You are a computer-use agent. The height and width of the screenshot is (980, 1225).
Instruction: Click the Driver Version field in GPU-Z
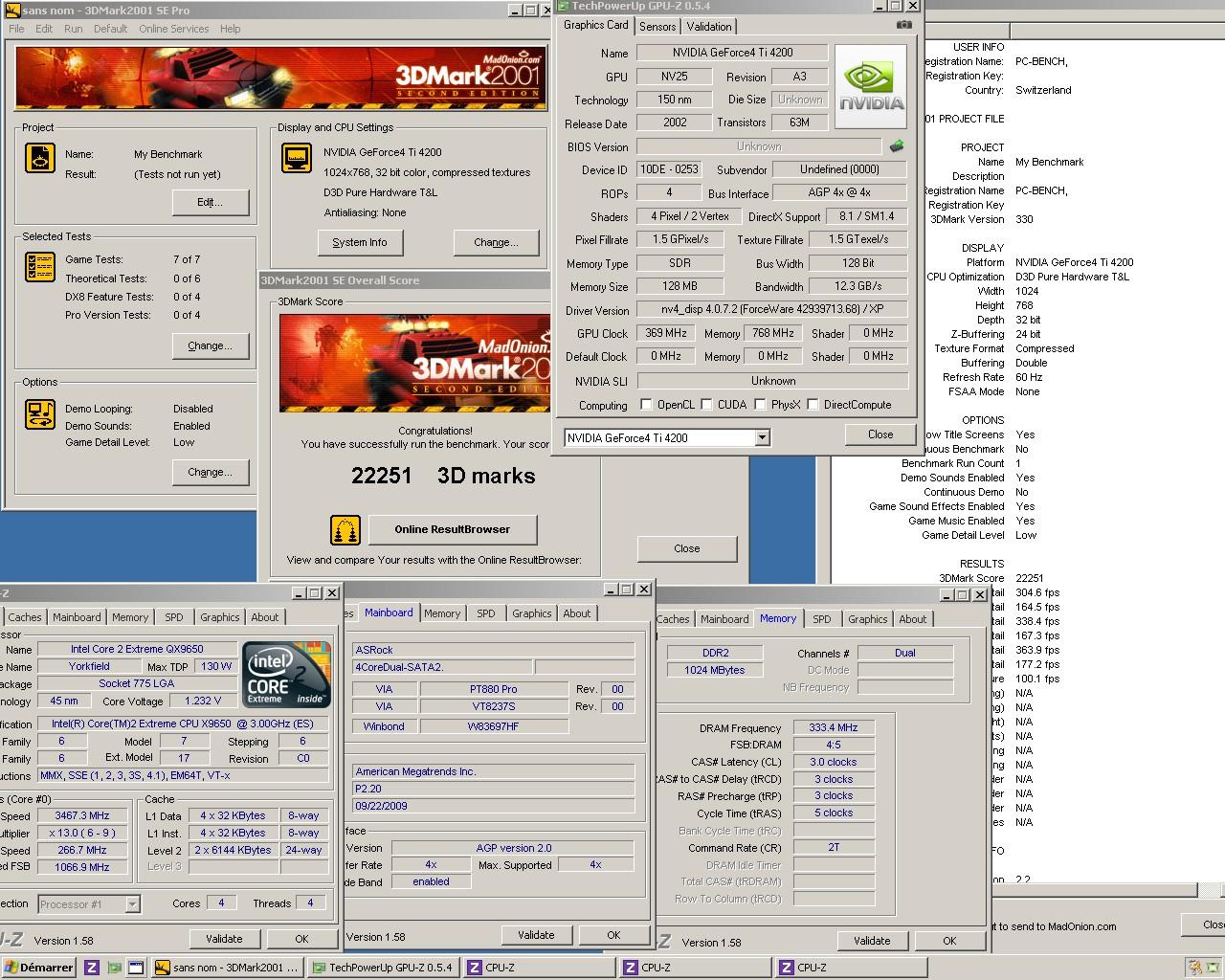[x=771, y=310]
